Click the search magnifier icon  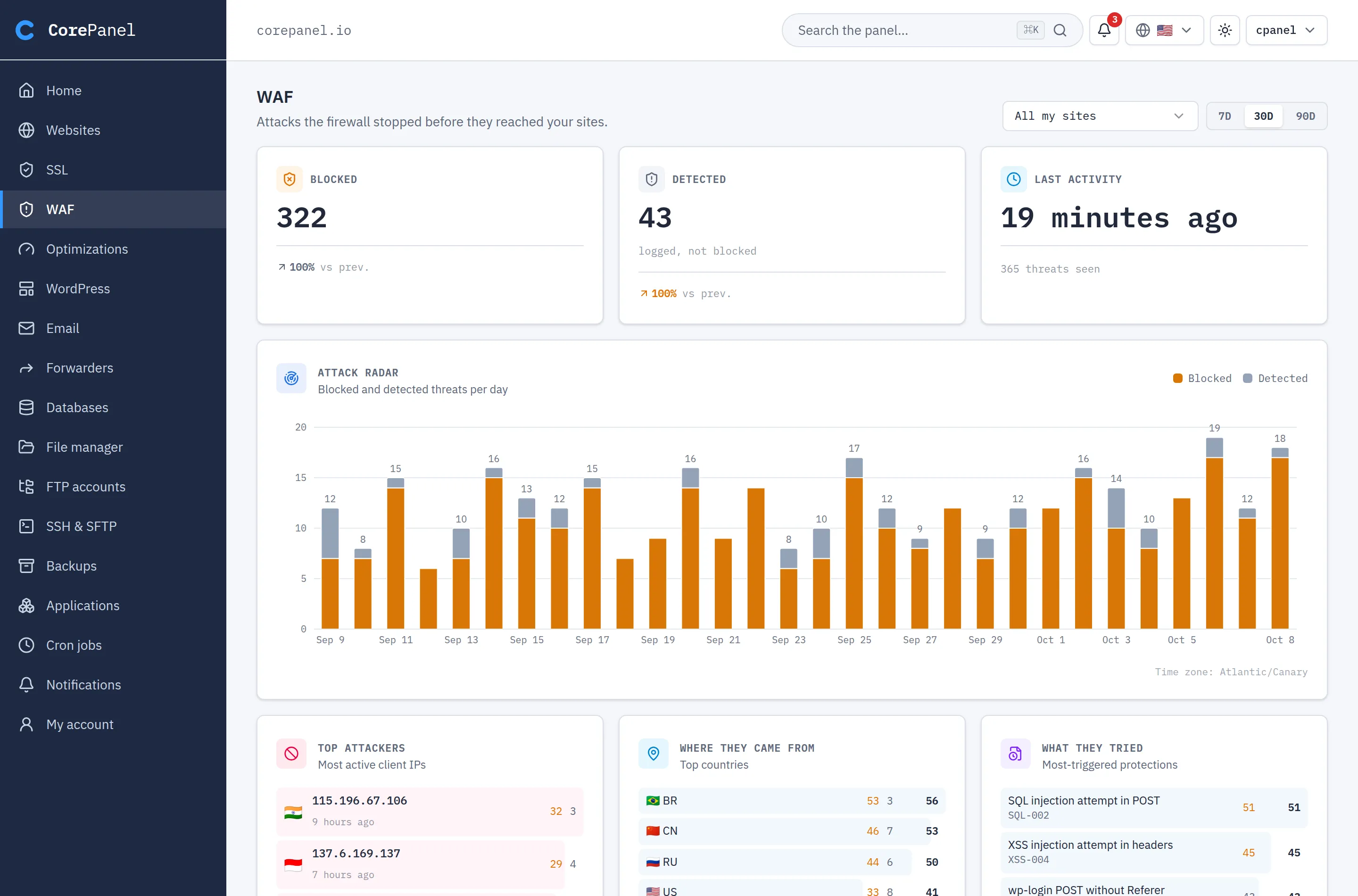pos(1060,30)
